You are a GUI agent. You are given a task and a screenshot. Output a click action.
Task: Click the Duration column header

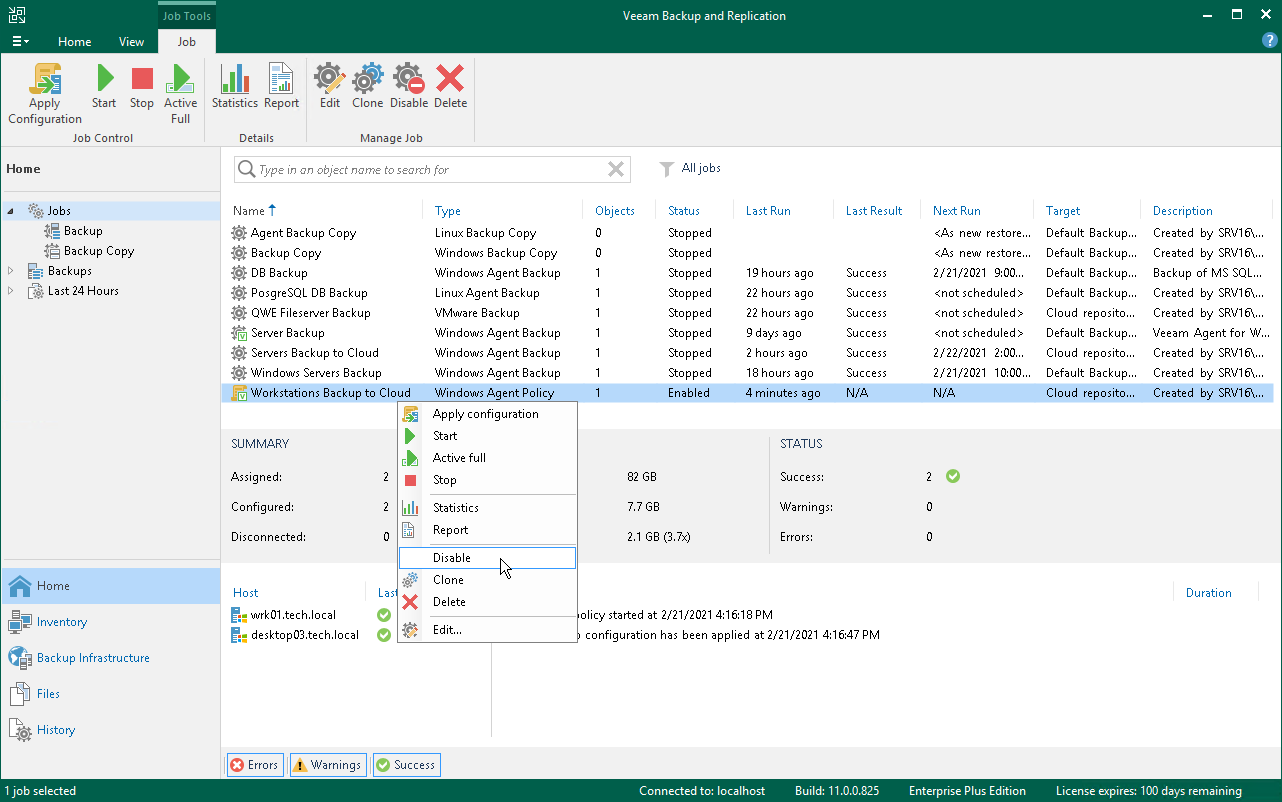coord(1208,593)
